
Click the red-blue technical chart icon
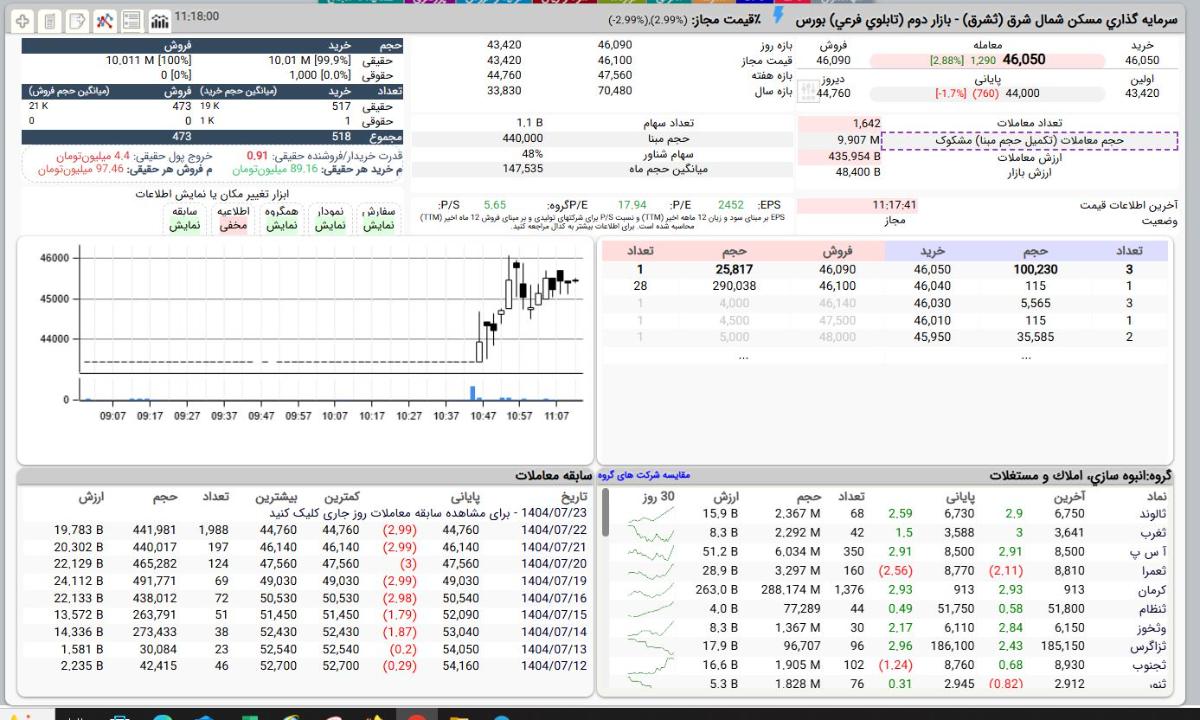(104, 20)
